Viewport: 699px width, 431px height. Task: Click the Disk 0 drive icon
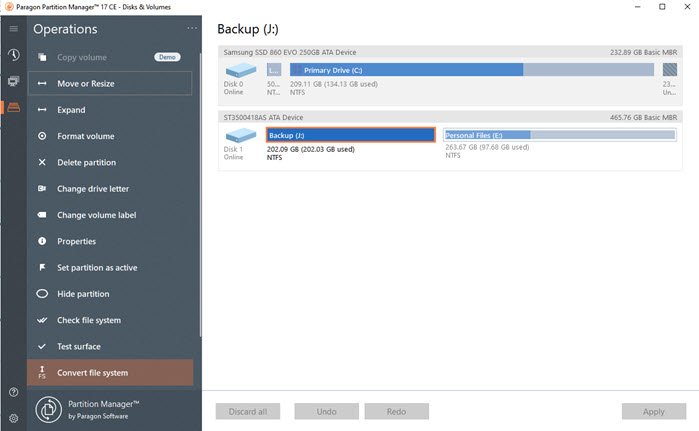pos(241,70)
